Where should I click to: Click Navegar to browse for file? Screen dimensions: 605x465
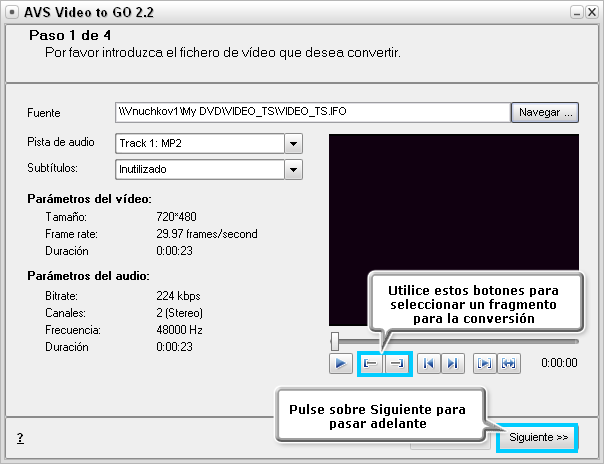tap(545, 112)
